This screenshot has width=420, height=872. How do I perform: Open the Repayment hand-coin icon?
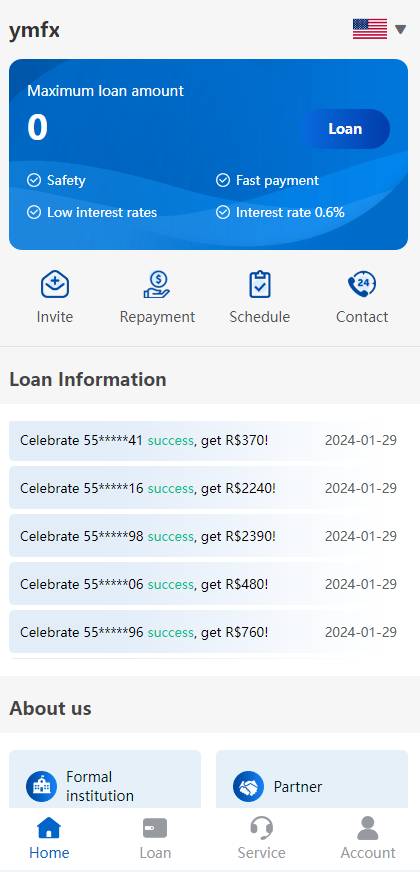pyautogui.click(x=157, y=285)
